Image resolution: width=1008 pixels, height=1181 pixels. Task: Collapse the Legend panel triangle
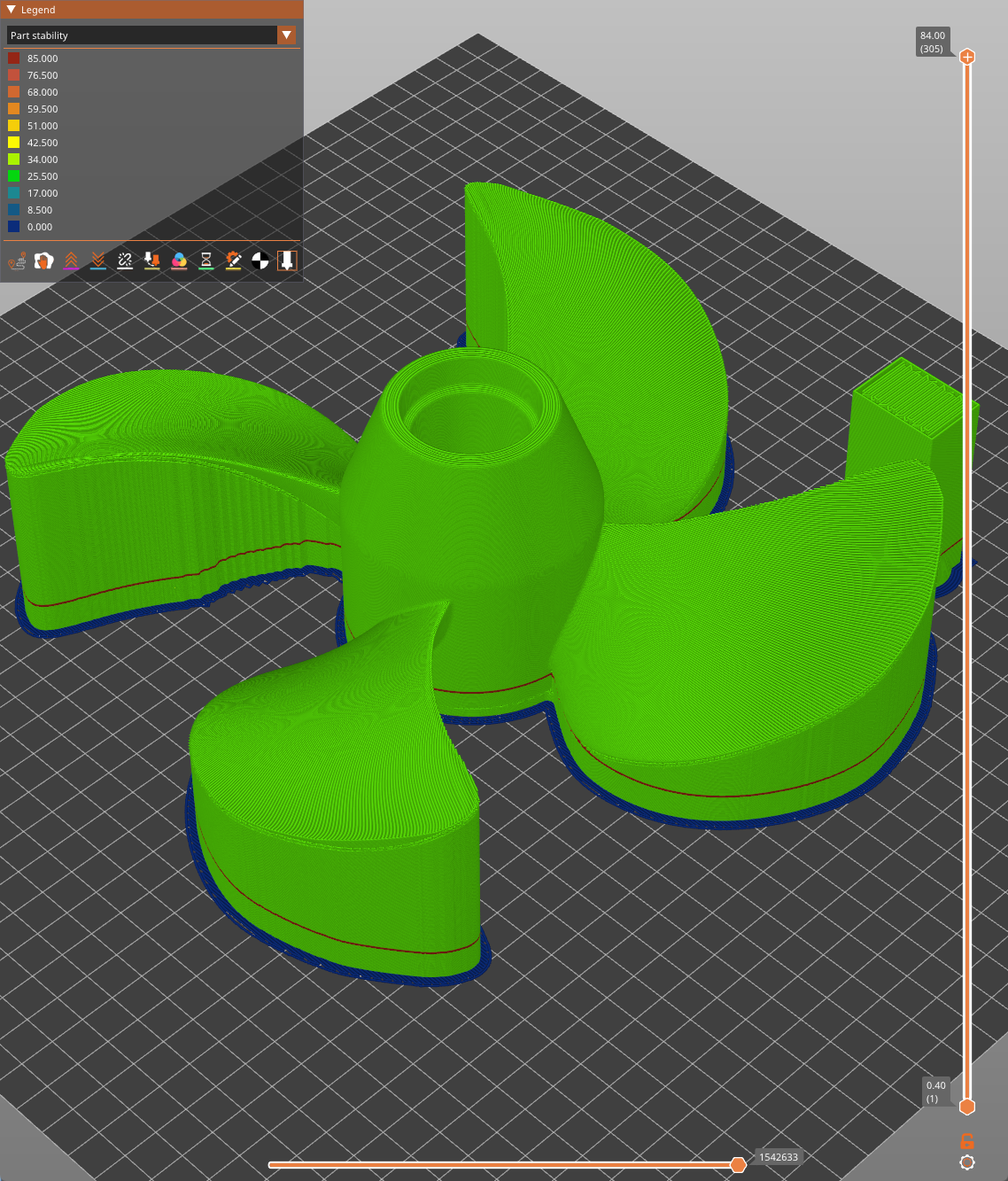[x=11, y=10]
